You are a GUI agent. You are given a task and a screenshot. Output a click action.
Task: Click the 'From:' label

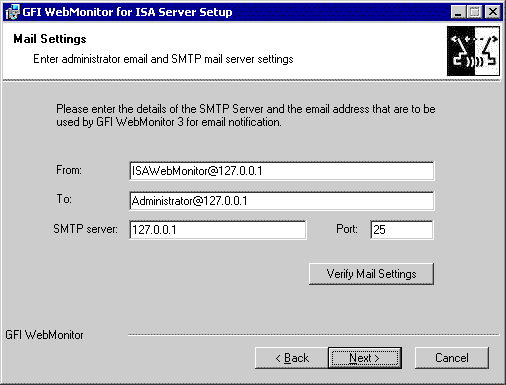pos(69,170)
